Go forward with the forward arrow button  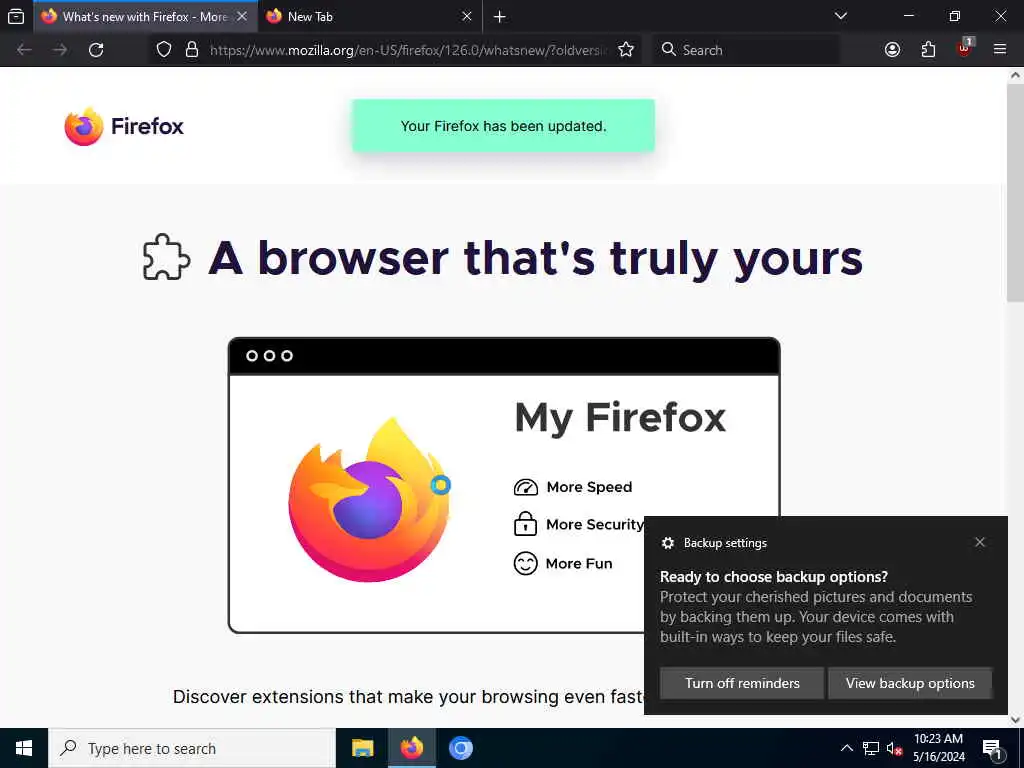(60, 50)
